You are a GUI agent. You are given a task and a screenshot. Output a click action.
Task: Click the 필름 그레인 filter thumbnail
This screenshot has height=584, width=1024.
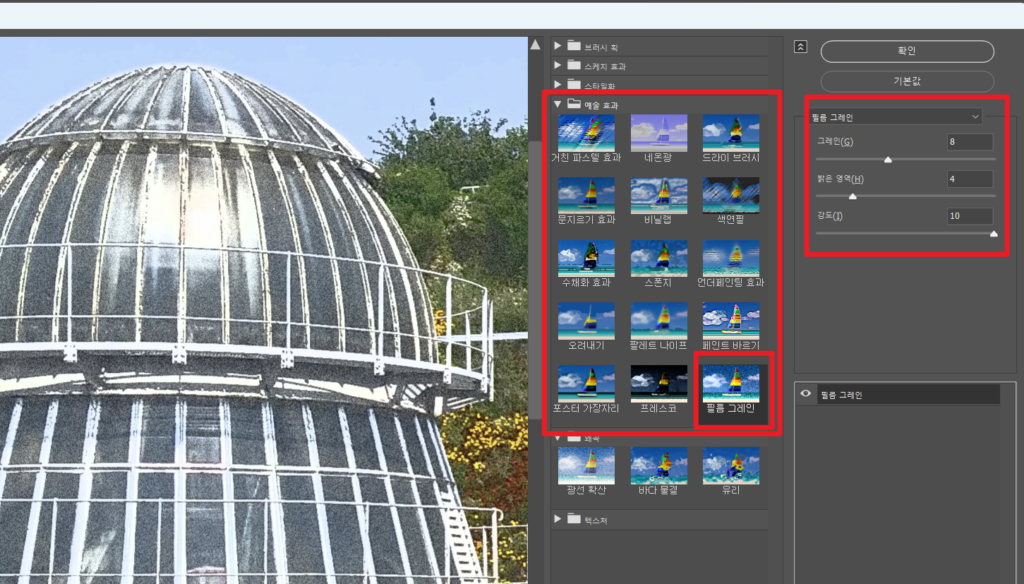tap(730, 384)
